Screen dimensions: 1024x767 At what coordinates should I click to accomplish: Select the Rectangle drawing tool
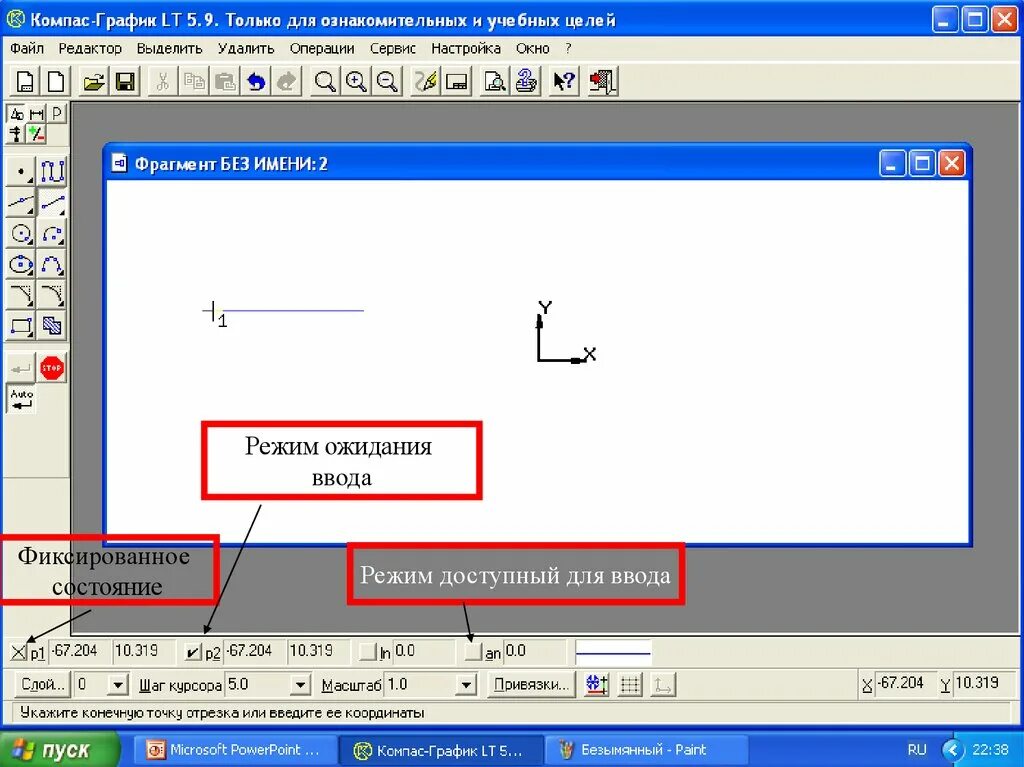click(x=21, y=326)
